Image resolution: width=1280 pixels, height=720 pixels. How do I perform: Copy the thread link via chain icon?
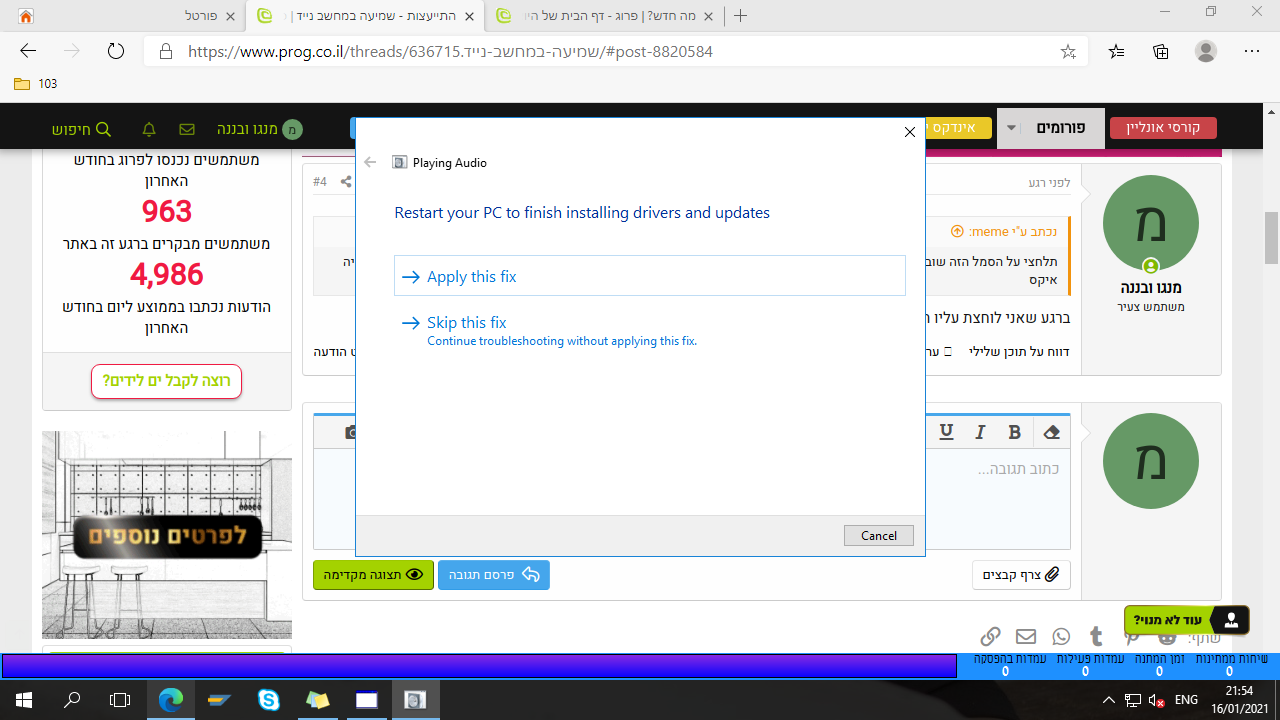pos(990,636)
